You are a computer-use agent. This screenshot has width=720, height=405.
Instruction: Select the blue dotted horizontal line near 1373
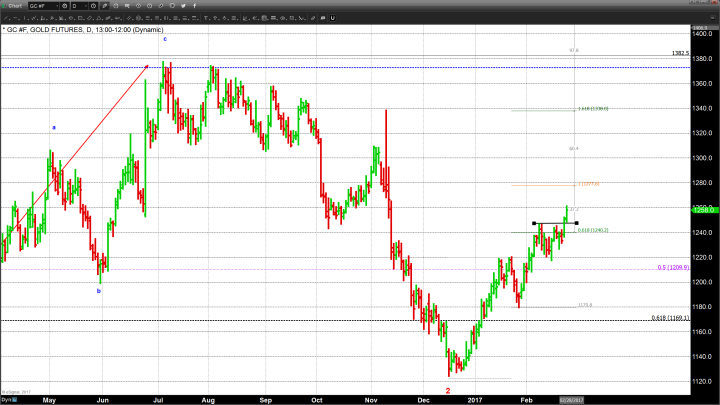coord(344,68)
